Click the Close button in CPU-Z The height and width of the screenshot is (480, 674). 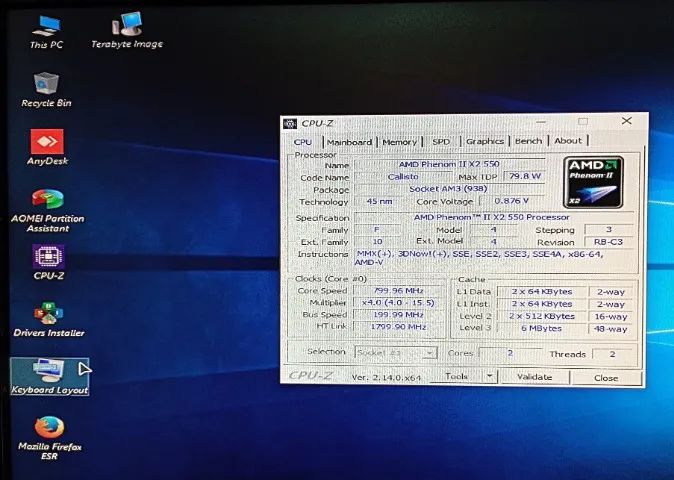pos(606,378)
